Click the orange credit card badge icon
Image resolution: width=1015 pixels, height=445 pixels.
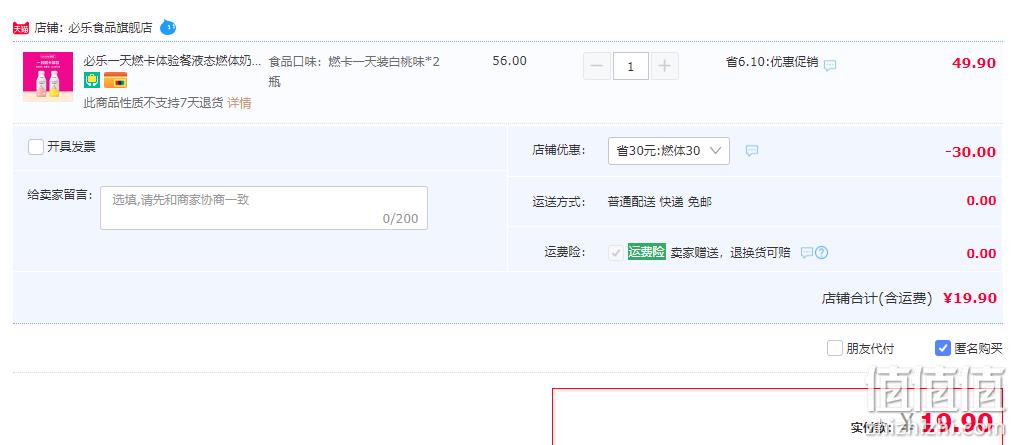pos(115,80)
